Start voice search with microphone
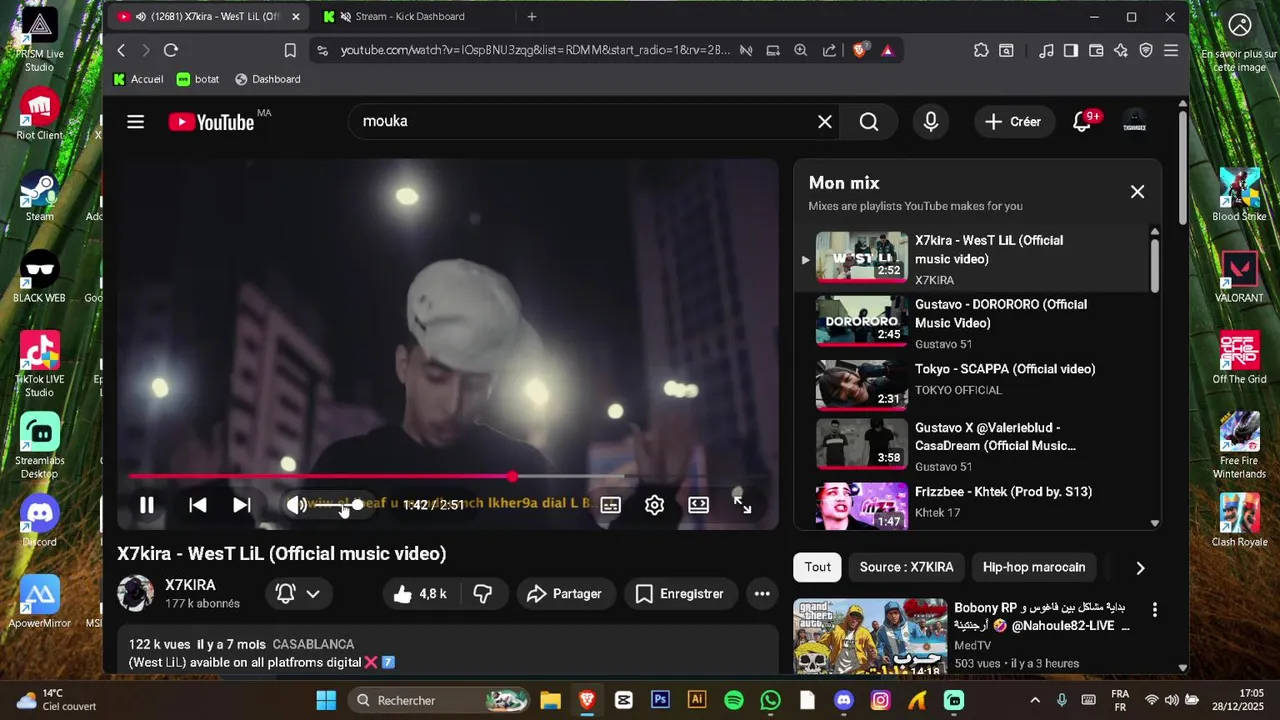The image size is (1280, 720). [x=931, y=122]
